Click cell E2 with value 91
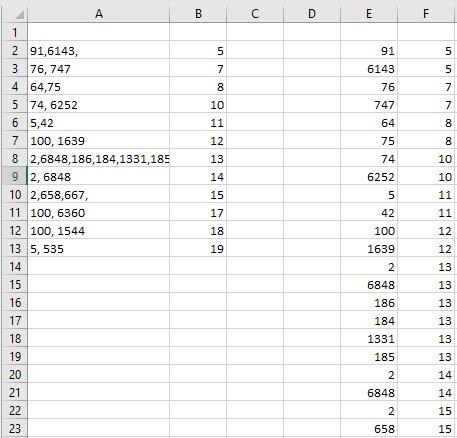The image size is (457, 438). pyautogui.click(x=369, y=51)
